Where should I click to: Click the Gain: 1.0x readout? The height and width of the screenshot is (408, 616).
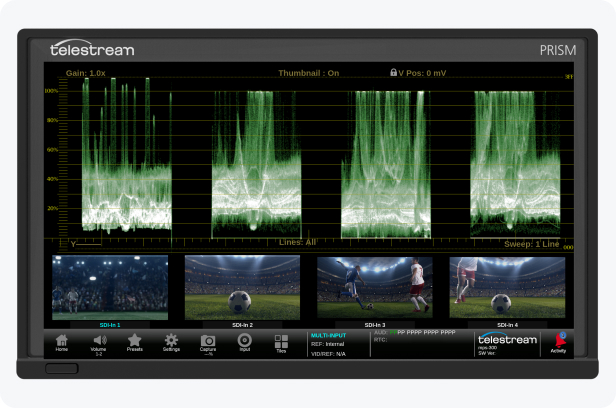point(86,73)
